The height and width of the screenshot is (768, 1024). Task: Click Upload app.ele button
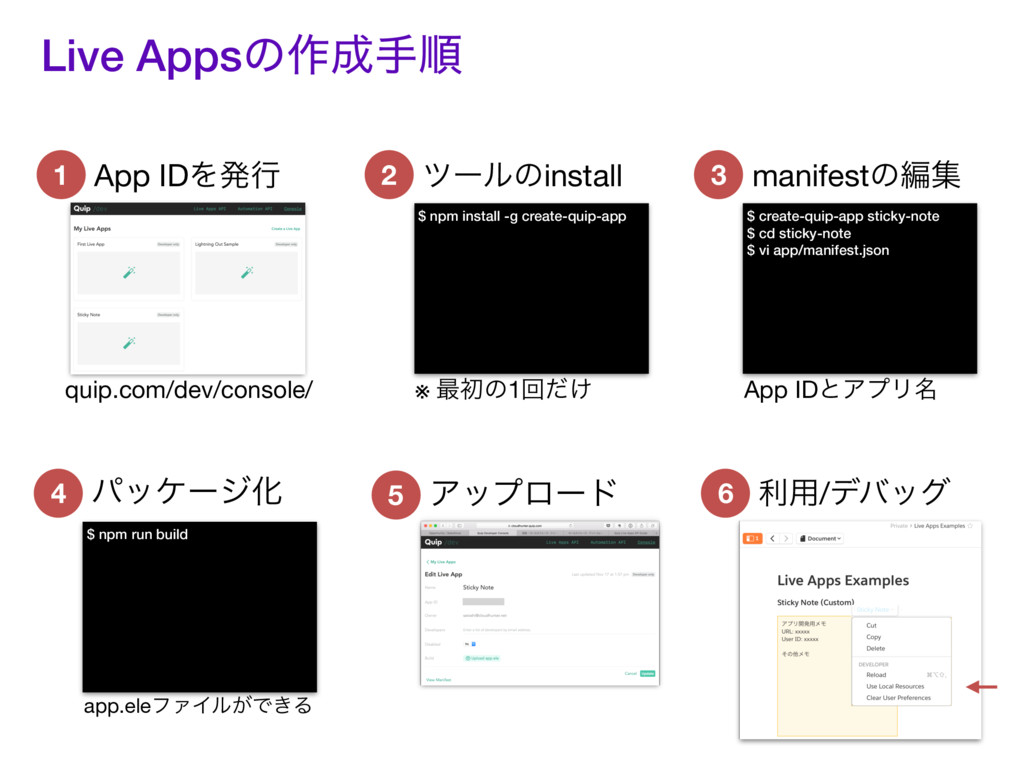(482, 658)
